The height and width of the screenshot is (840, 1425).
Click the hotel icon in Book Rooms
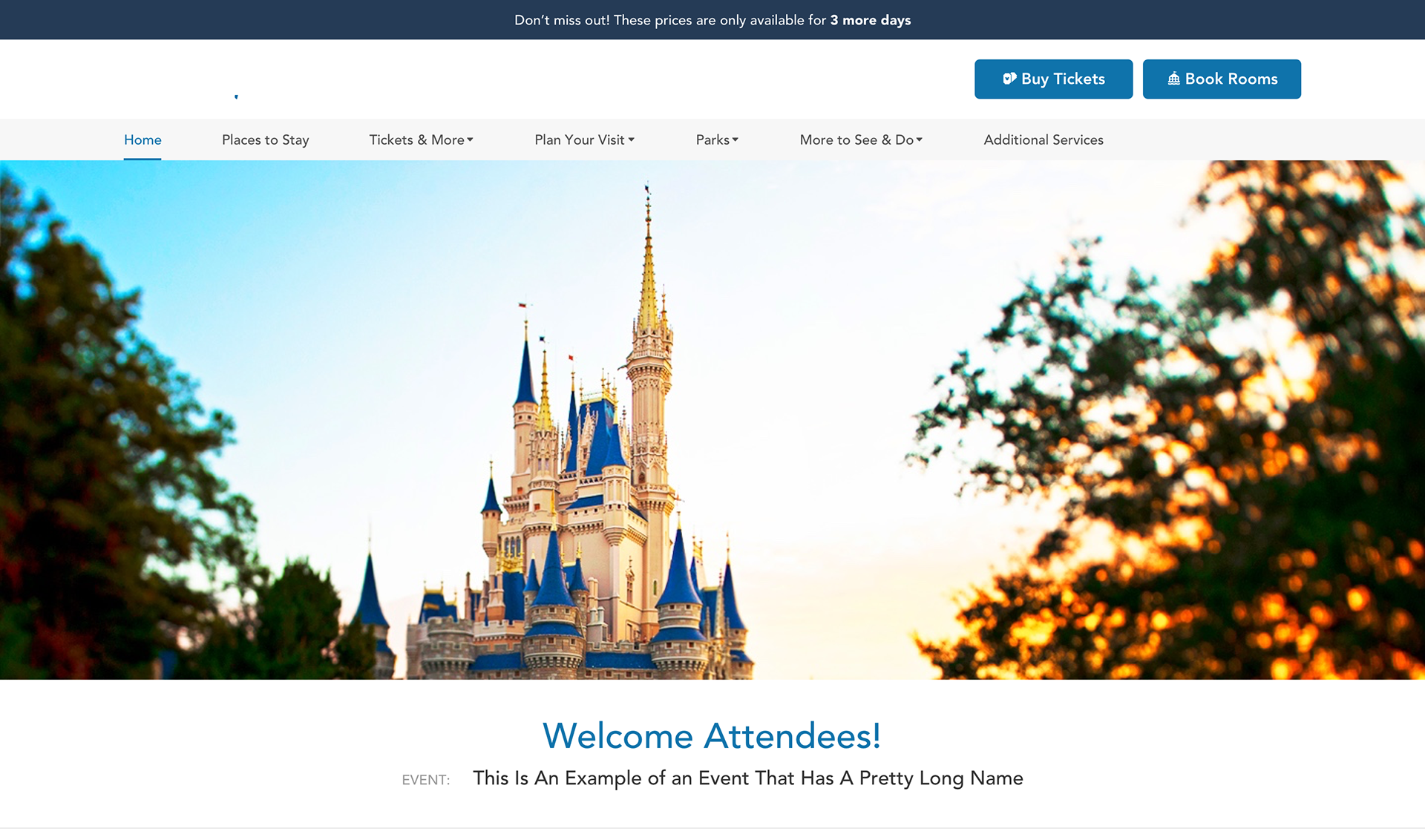point(1173,79)
